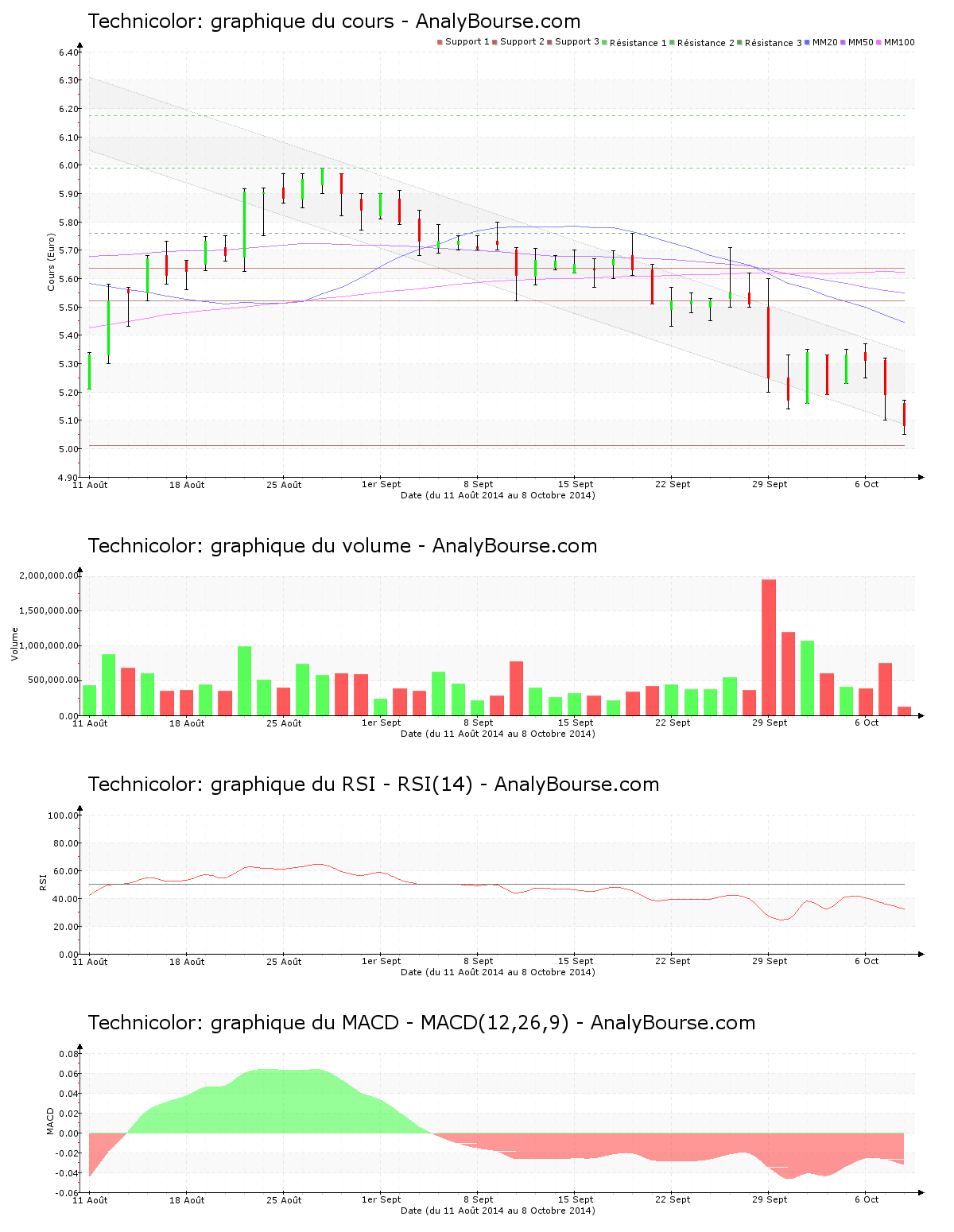Click '22 Sept' on MACD chart date axis
Viewport: 954px width, 1232px height.
point(673,1199)
